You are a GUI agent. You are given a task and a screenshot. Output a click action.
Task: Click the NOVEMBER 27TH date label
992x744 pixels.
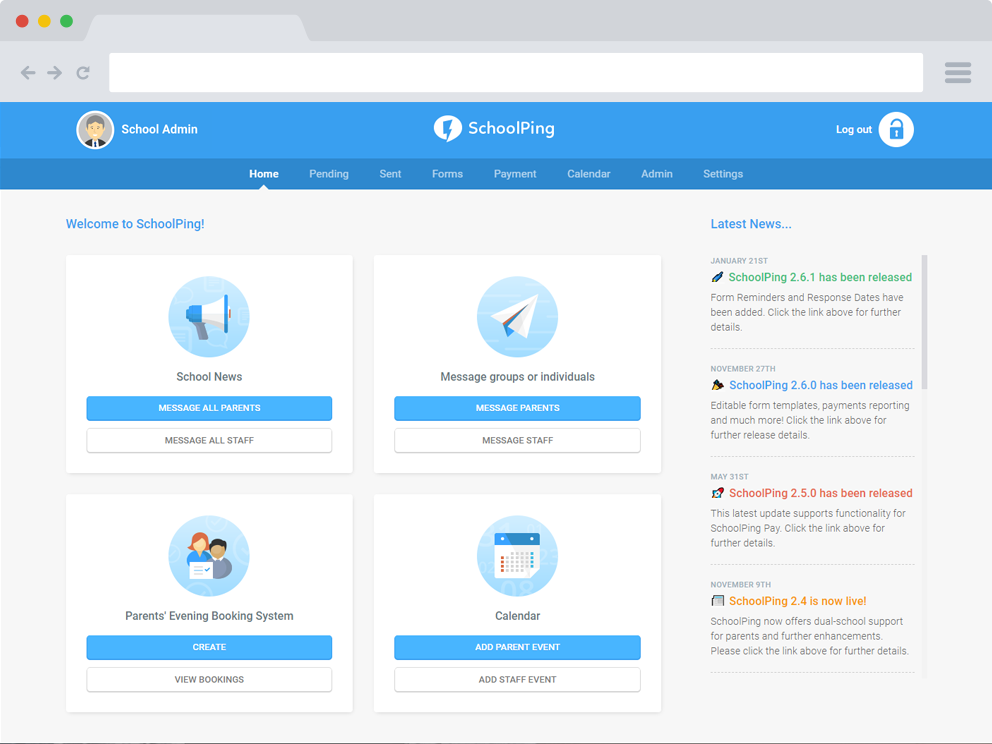743,369
